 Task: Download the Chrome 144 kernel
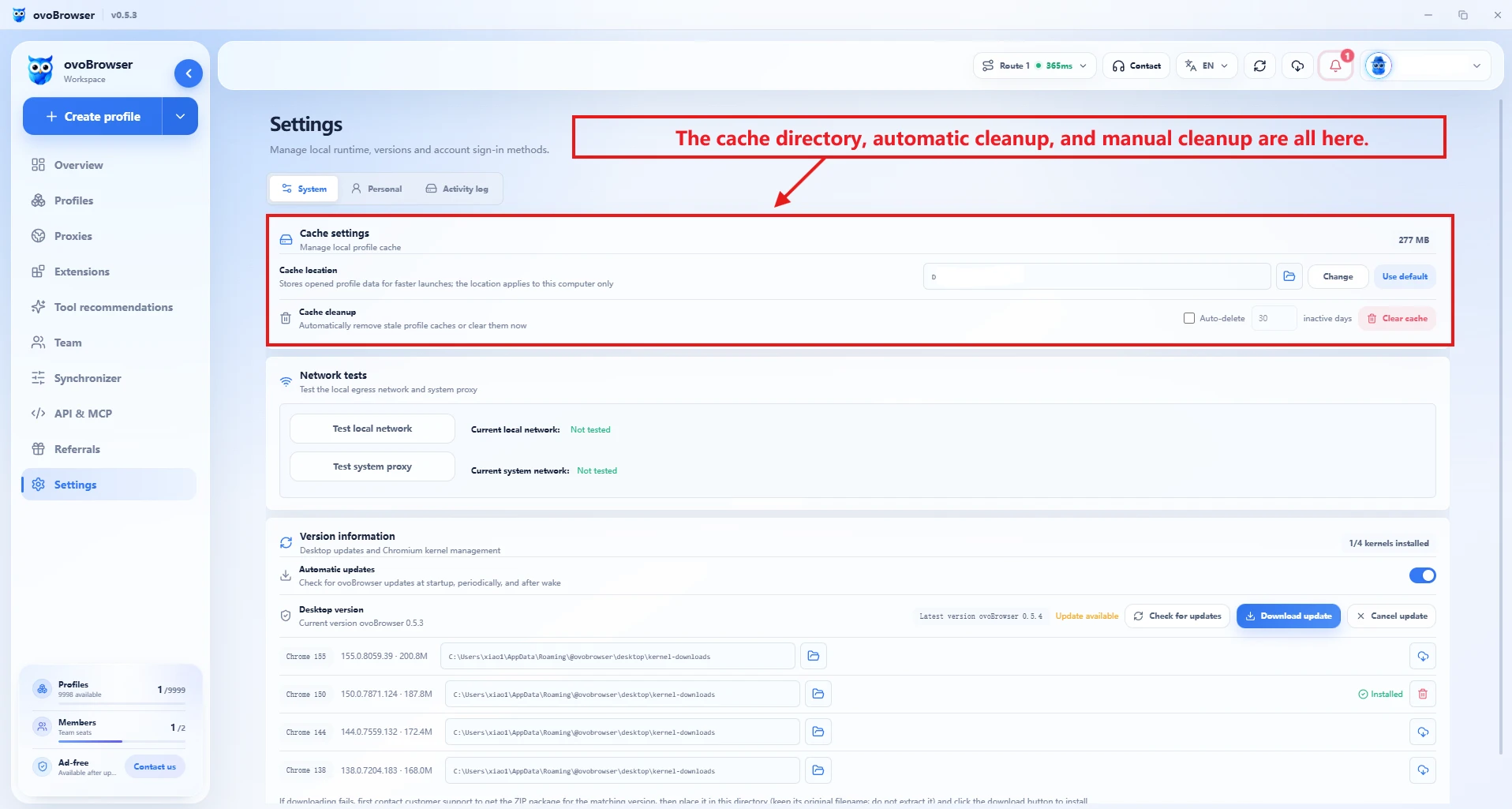[x=1423, y=732]
